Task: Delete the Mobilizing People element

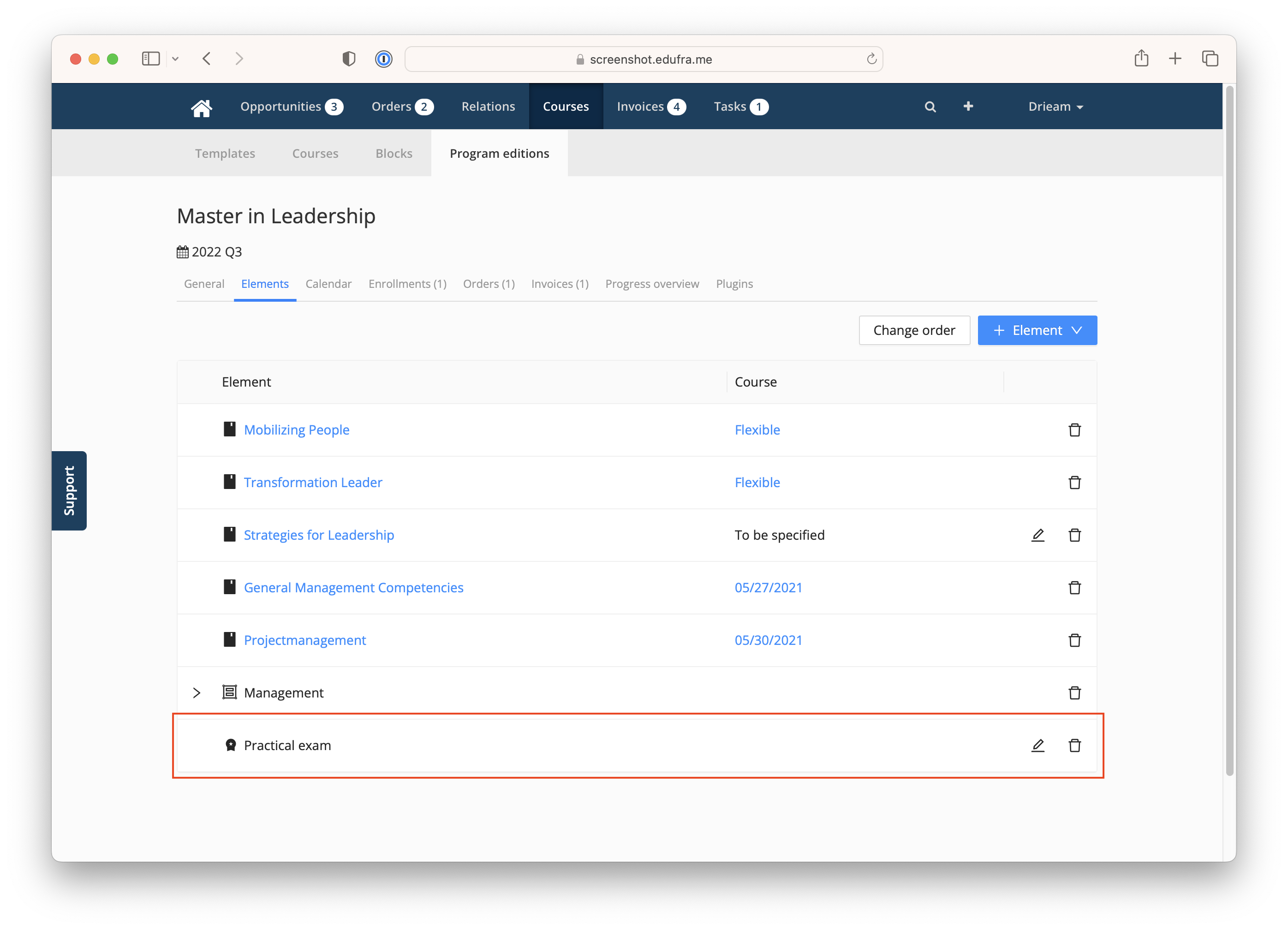Action: [x=1074, y=430]
